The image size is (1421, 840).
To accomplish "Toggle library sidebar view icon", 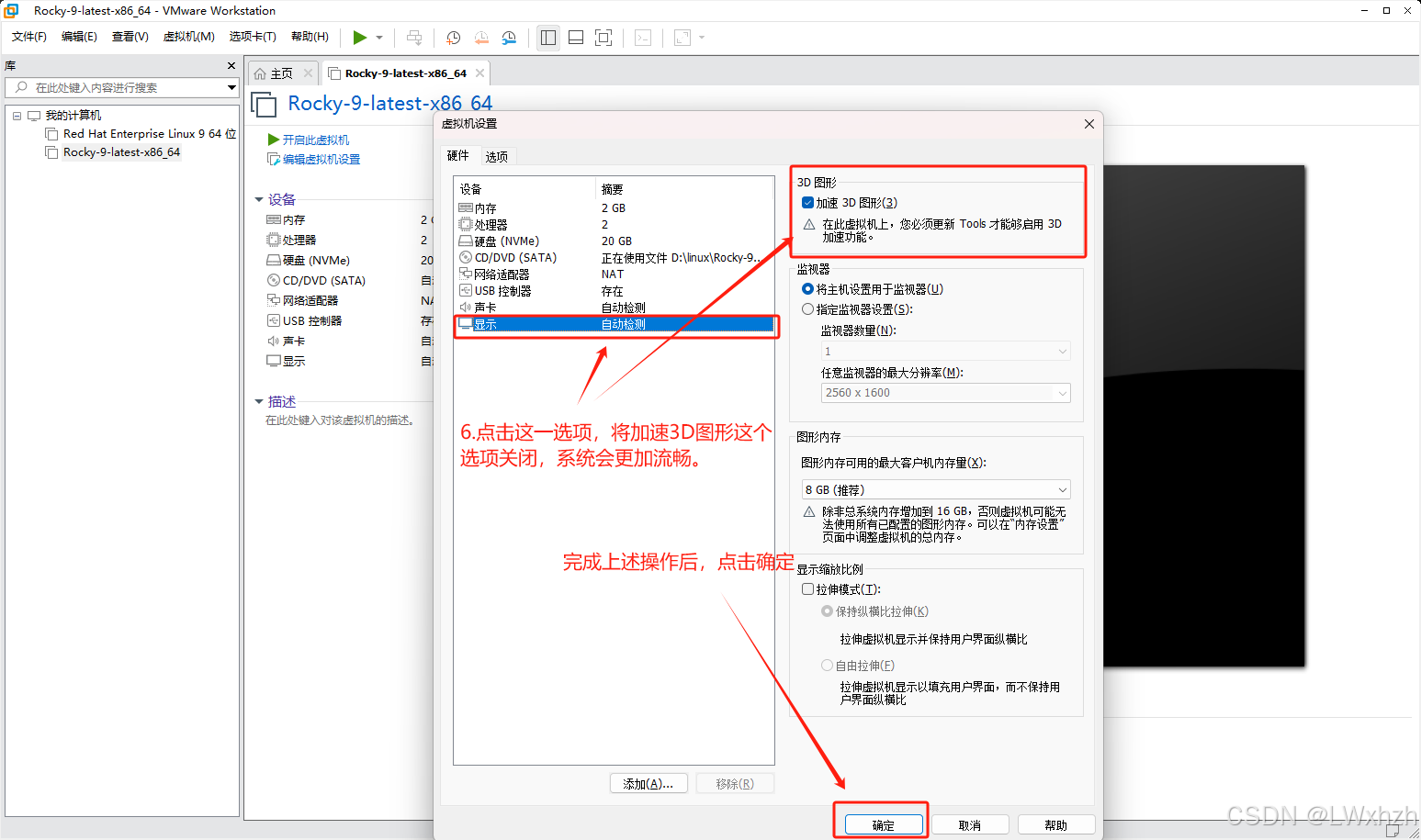I will (548, 38).
